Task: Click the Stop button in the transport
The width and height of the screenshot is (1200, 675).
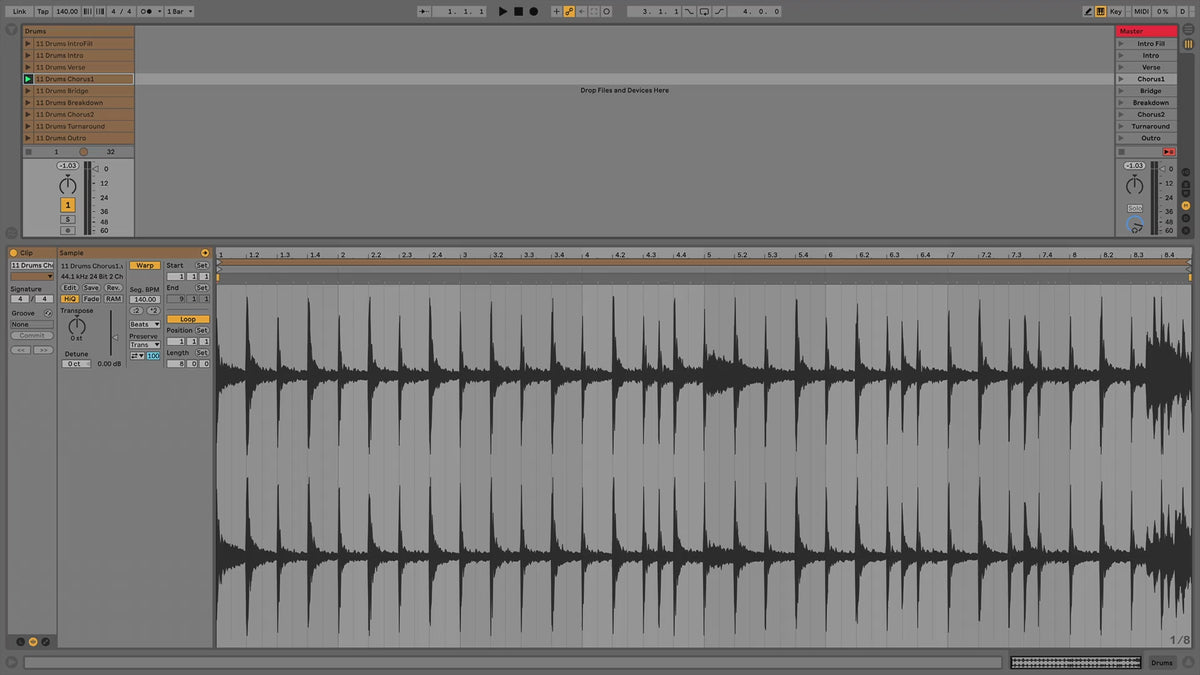Action: tap(518, 11)
